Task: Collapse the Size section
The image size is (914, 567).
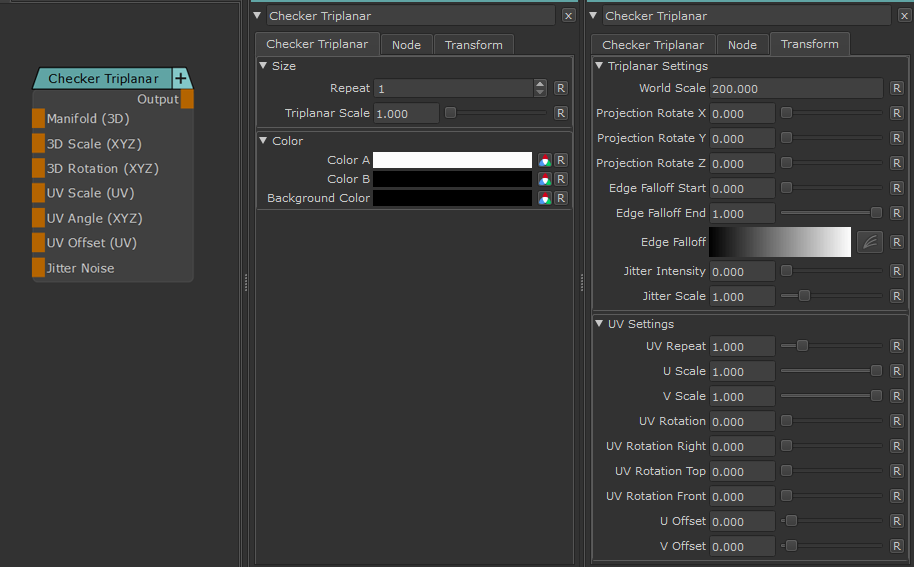Action: tap(263, 66)
